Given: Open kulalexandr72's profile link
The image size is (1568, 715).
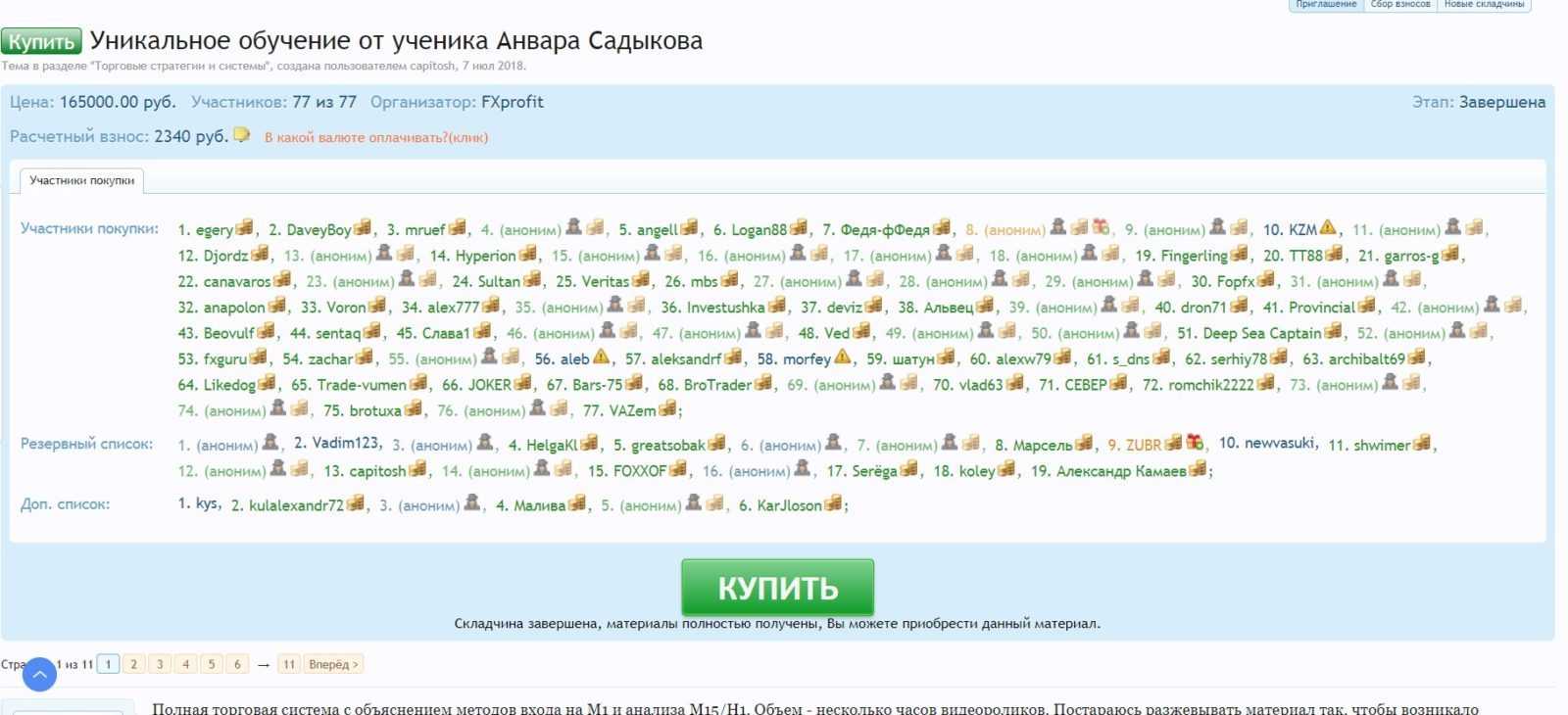Looking at the screenshot, I should 296,506.
